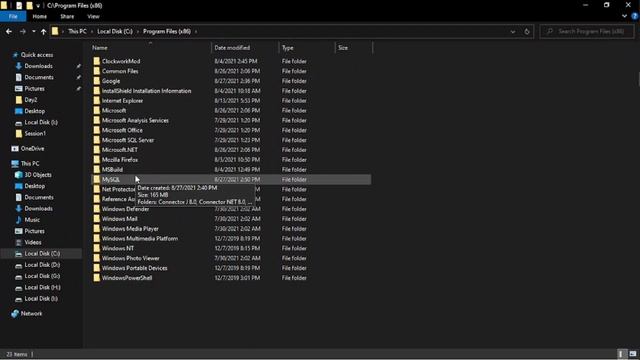Select the Windows Mail folder icon
The height and width of the screenshot is (360, 640).
coord(96,219)
